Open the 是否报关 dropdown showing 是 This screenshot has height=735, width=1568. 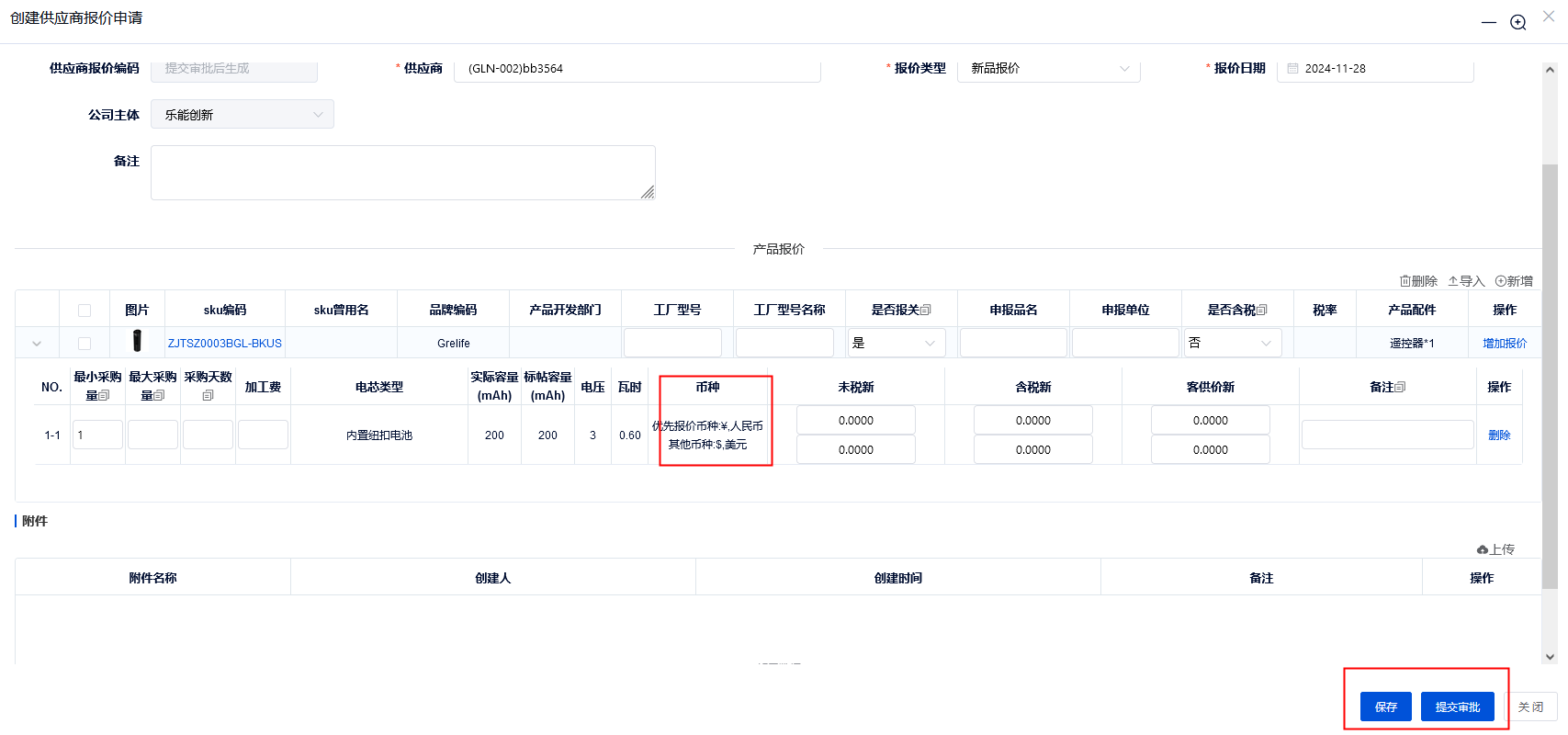[x=897, y=343]
